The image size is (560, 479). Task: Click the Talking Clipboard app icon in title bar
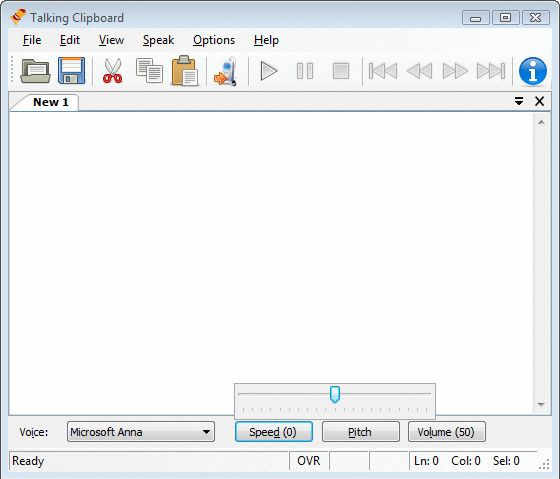click(18, 17)
